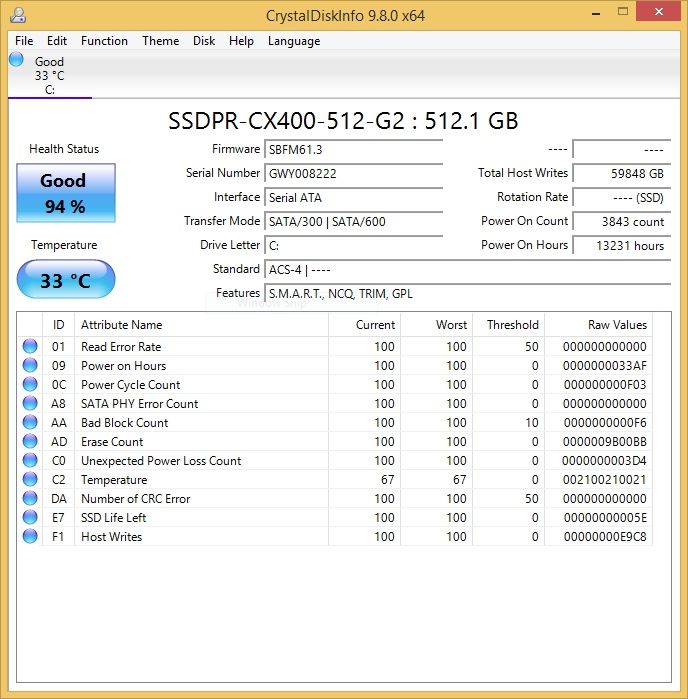Image resolution: width=688 pixels, height=699 pixels.
Task: Click the Standard field ACS-4
Action: 468,270
